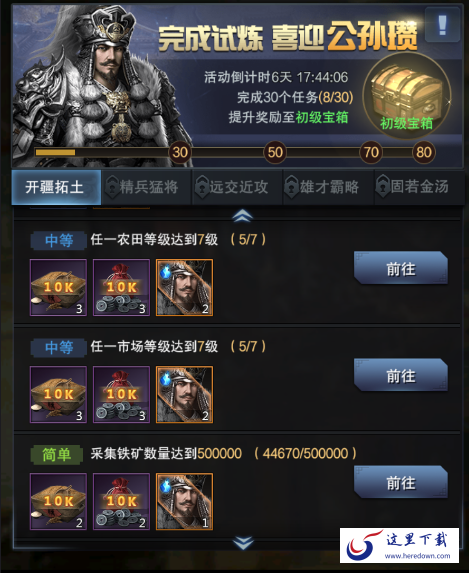Collapse list with the upward double chevron

tap(242, 216)
